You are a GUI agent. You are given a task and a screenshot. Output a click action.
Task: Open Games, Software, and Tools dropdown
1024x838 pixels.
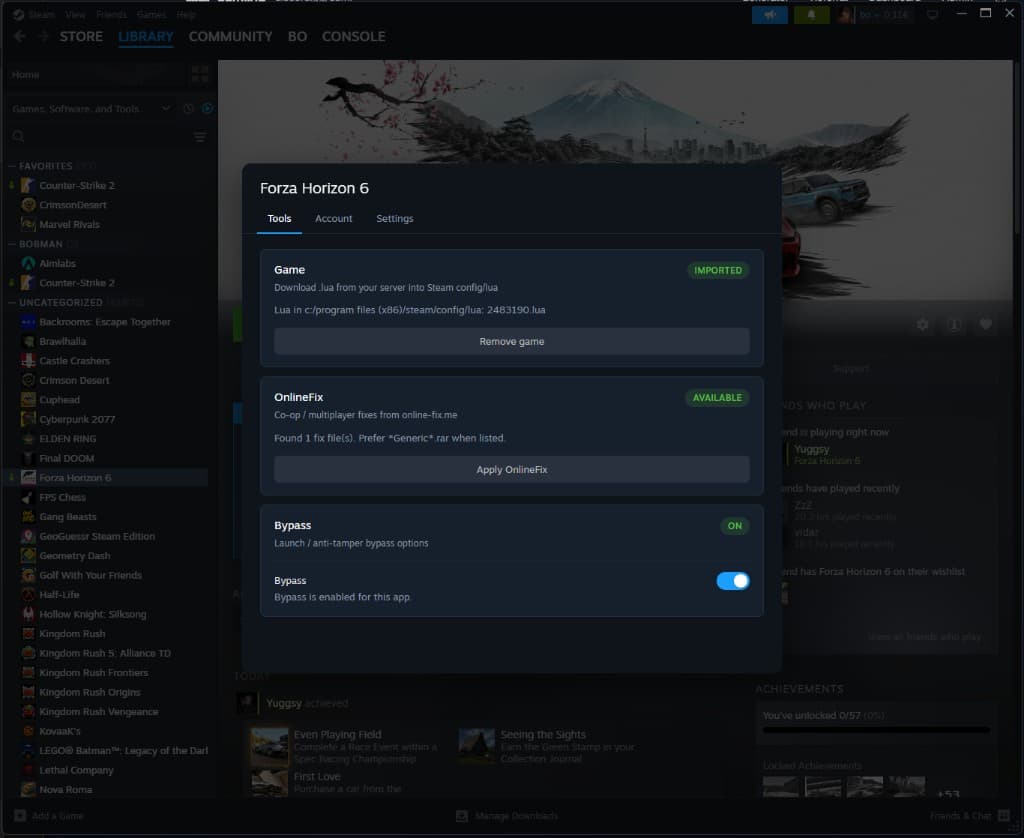91,108
